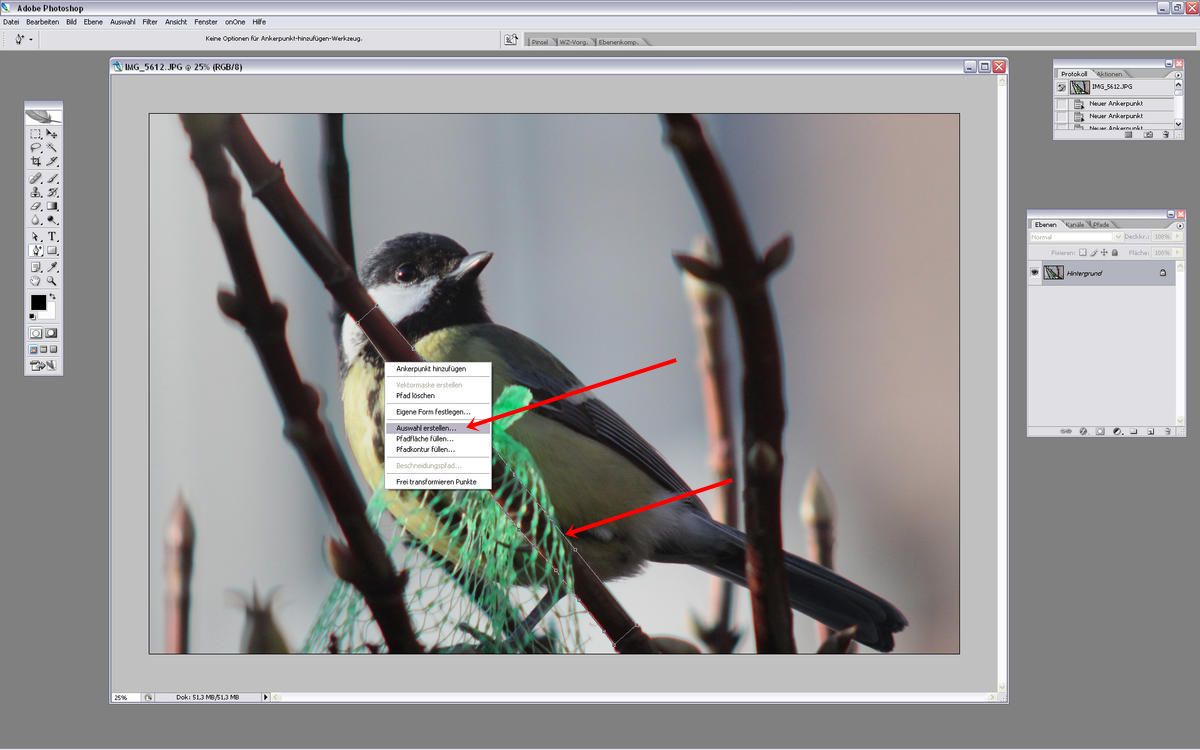Open the zoom percentage field in status bar

(x=124, y=697)
